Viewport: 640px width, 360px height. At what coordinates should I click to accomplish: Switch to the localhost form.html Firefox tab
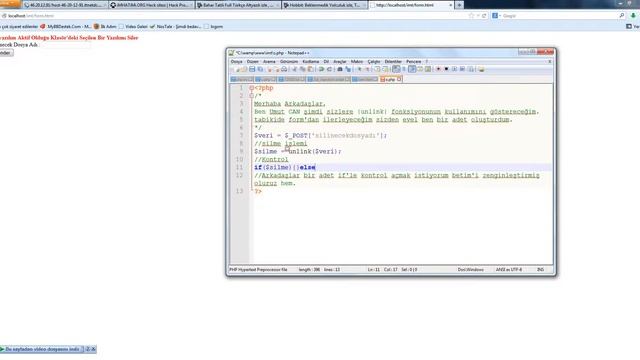[x=411, y=5]
